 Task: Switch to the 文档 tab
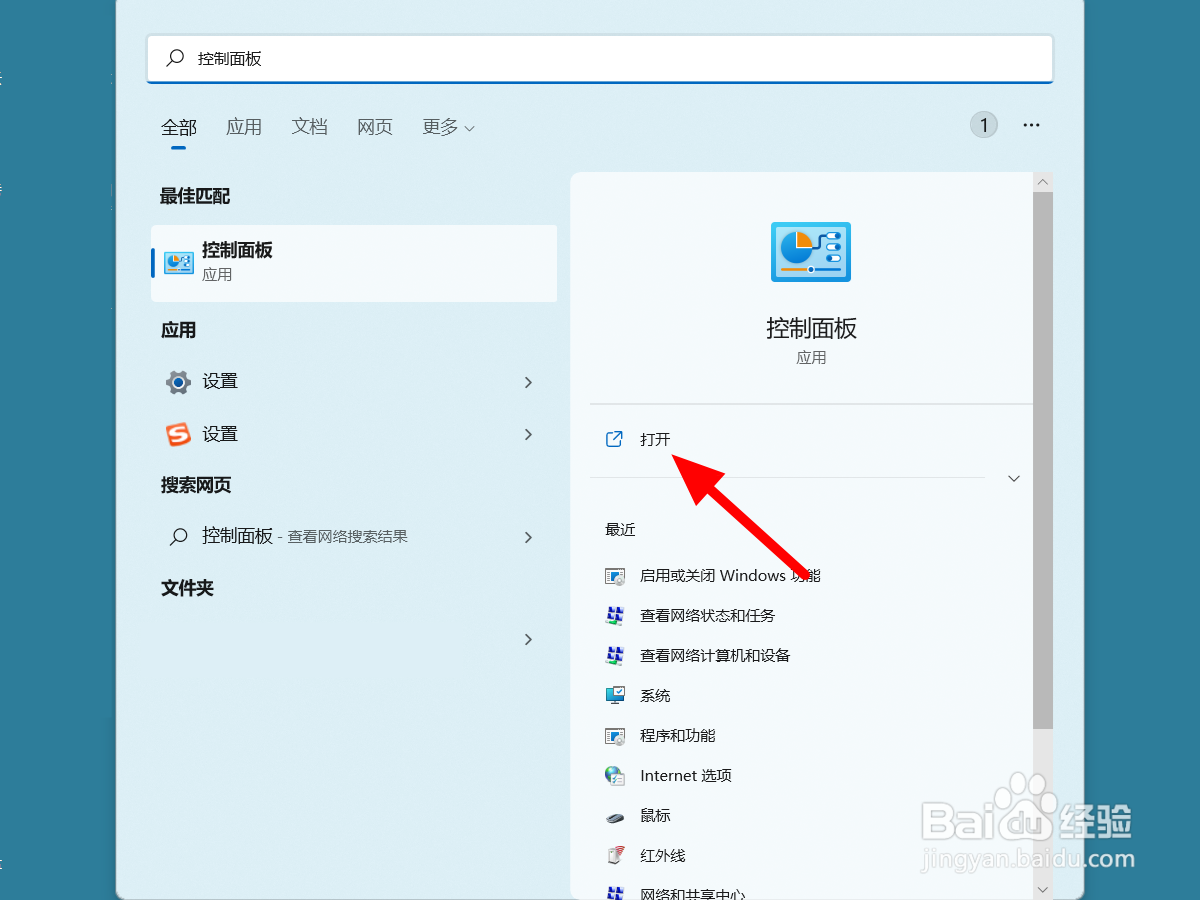310,127
